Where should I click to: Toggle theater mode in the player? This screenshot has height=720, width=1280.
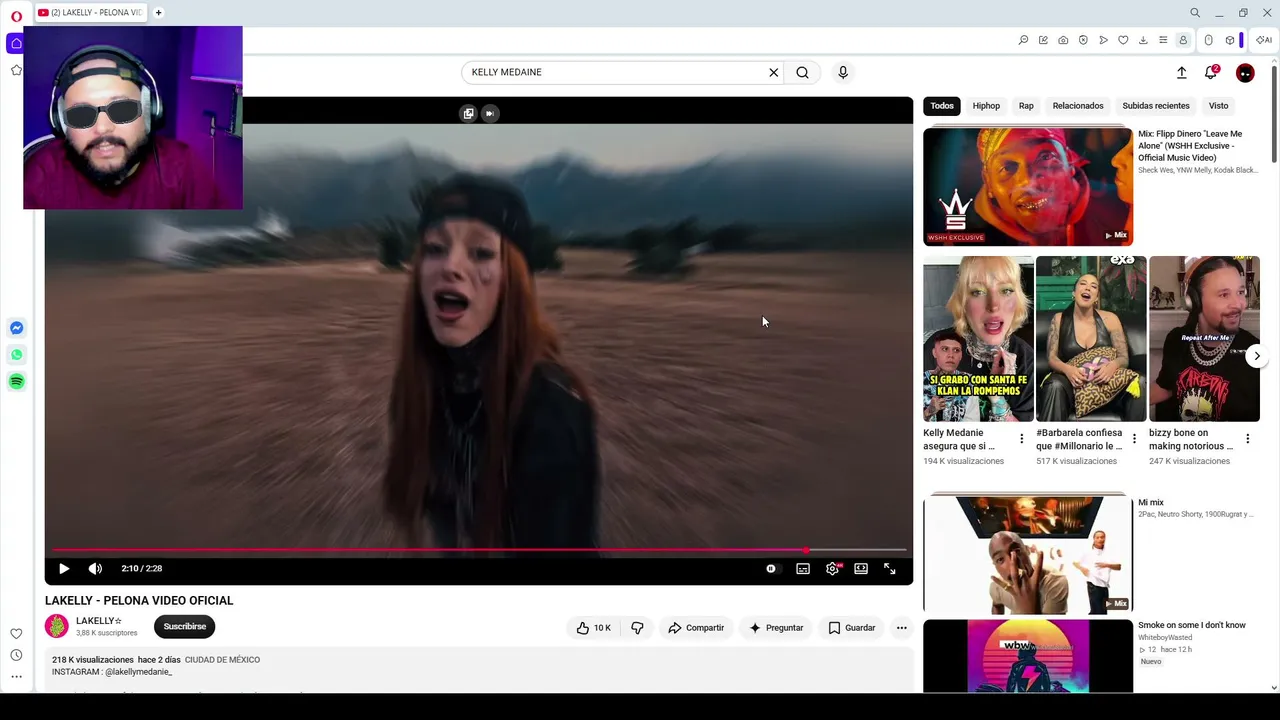coord(861,568)
